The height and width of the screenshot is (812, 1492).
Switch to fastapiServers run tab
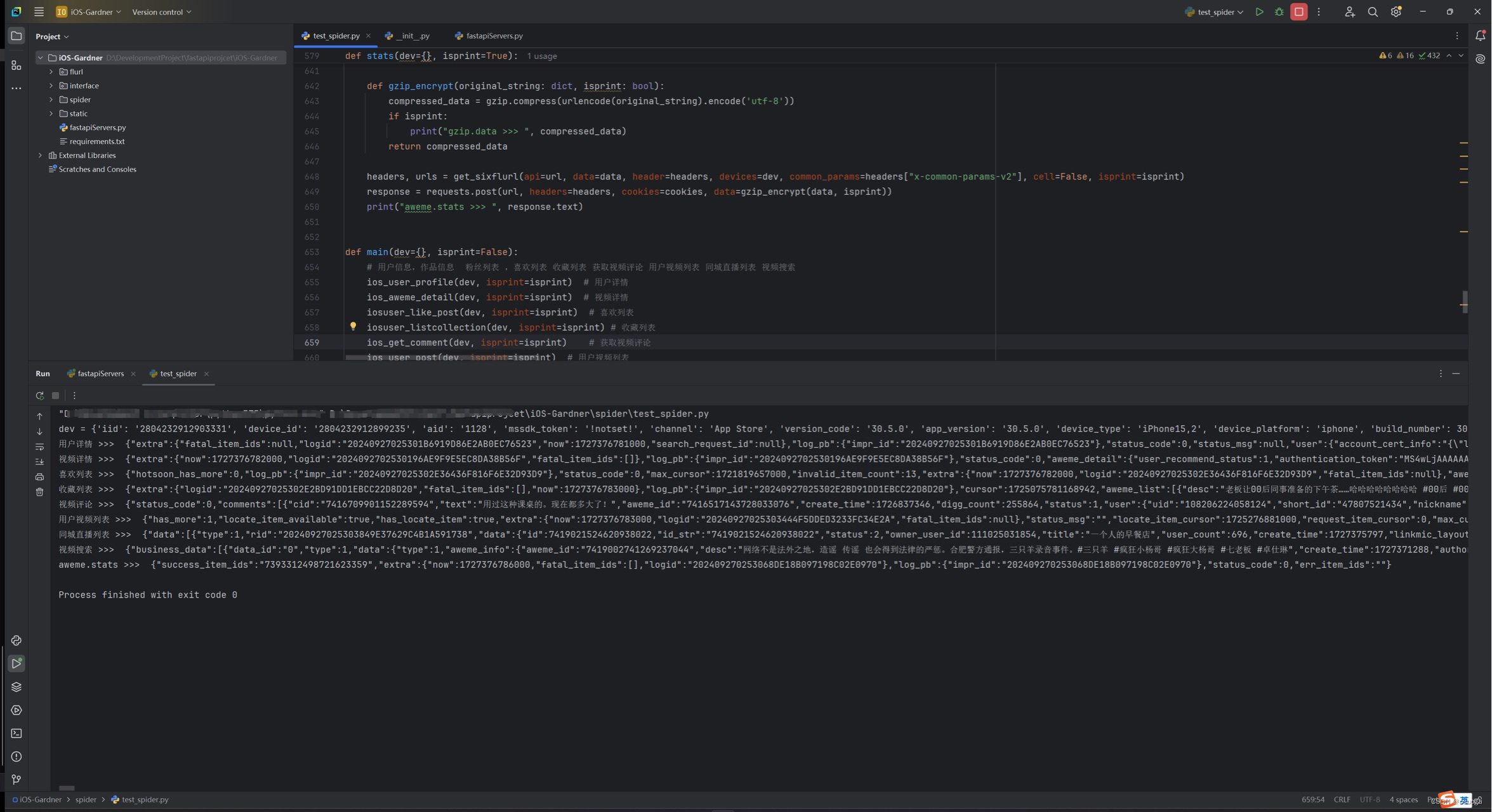100,374
